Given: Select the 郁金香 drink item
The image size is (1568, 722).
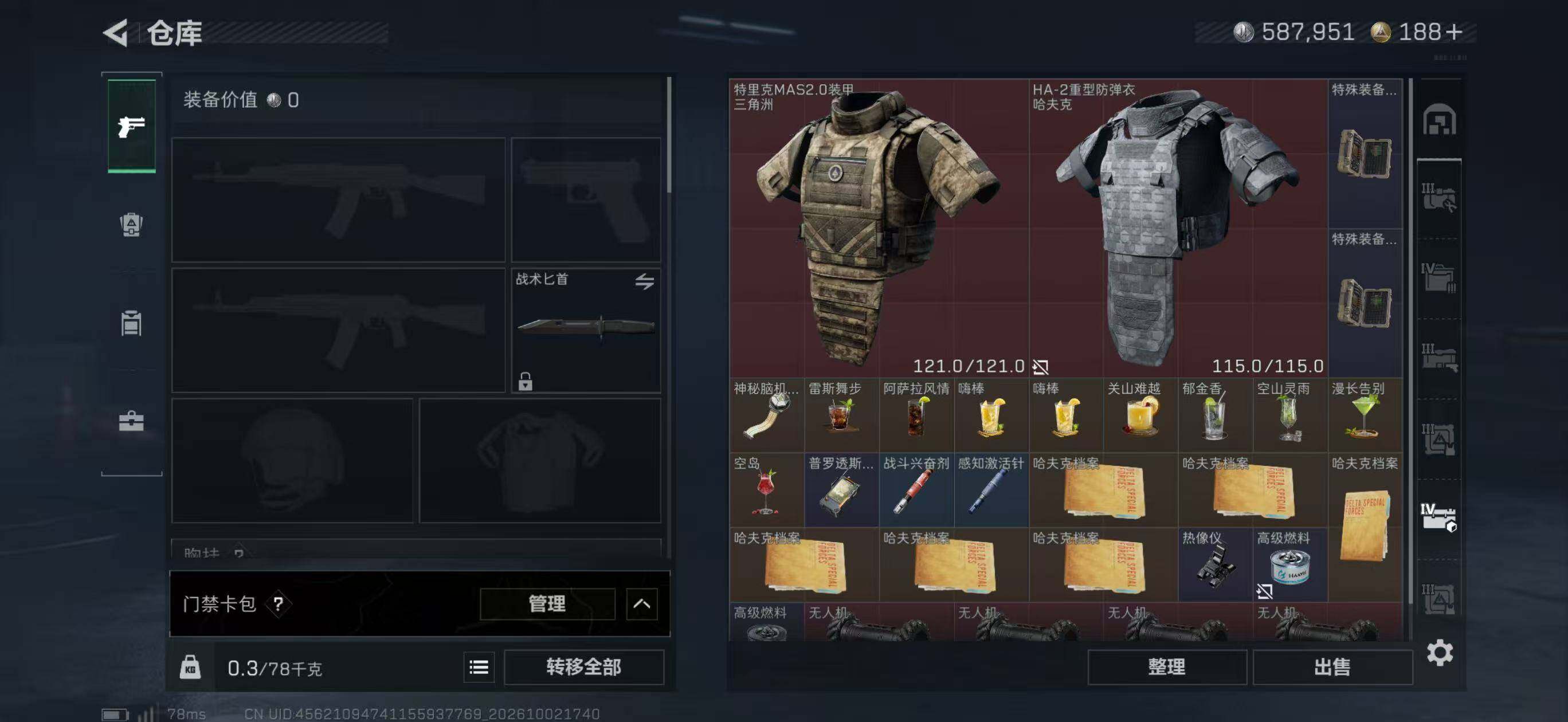Looking at the screenshot, I should point(1216,415).
